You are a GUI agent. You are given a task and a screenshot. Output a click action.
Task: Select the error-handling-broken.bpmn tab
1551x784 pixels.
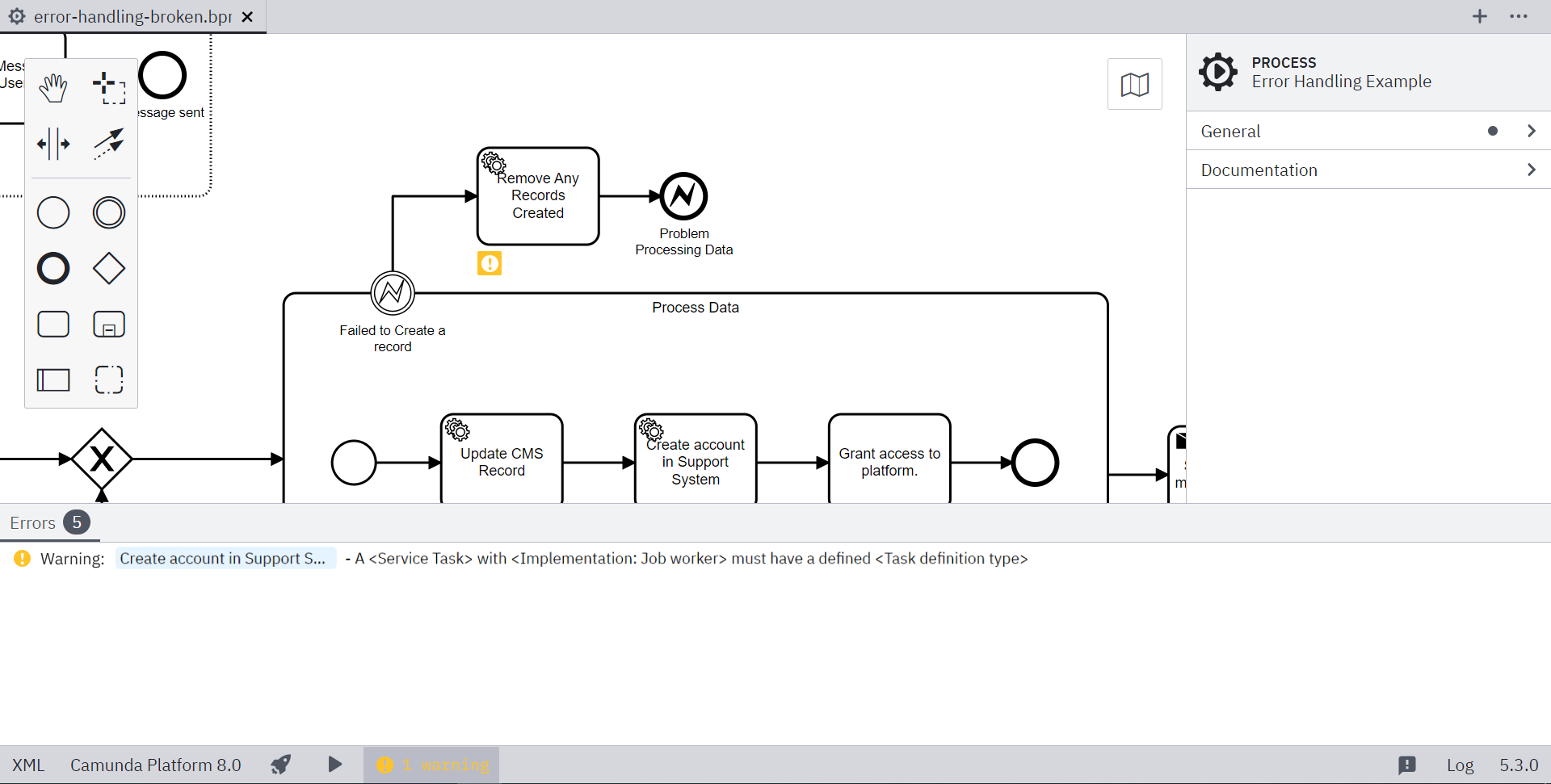coord(129,16)
